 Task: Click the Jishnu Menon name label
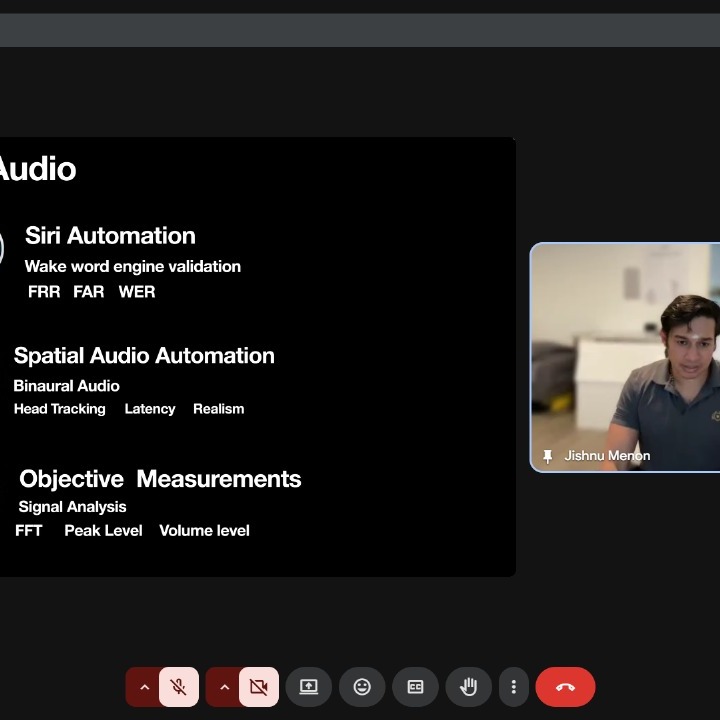pyautogui.click(x=607, y=456)
